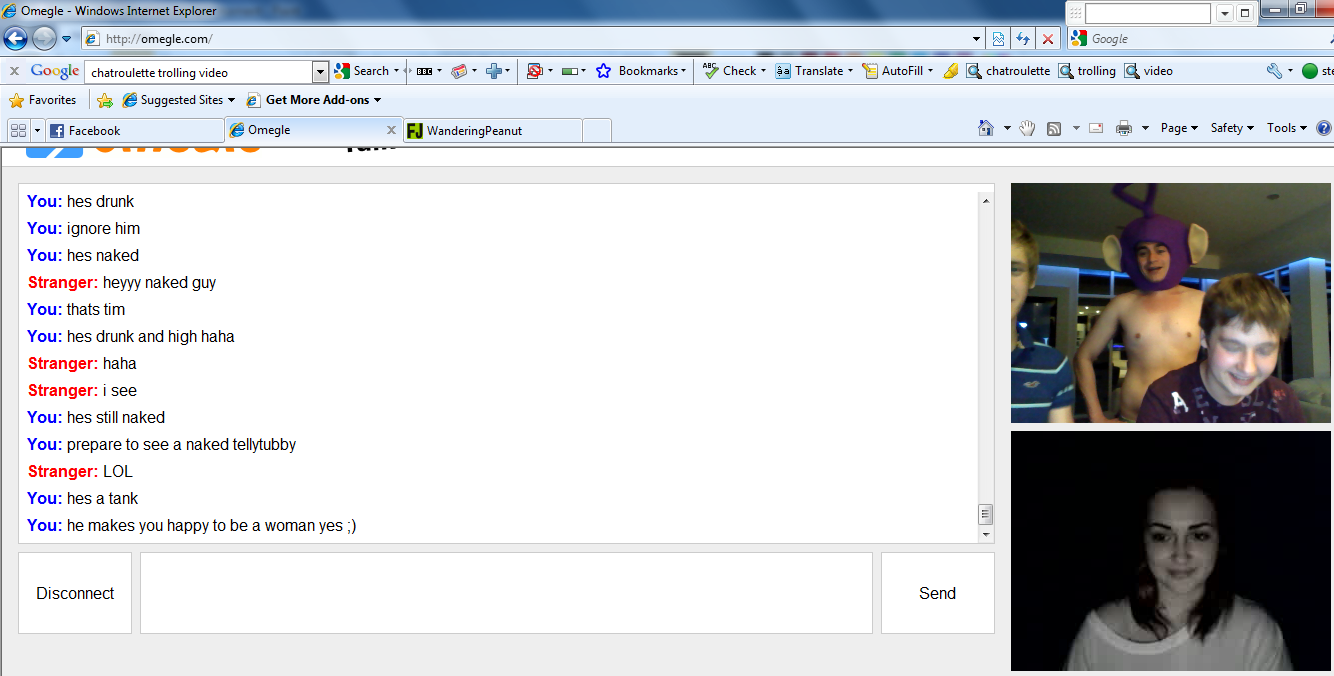This screenshot has height=676, width=1334.
Task: Open the Google Toolbar Bookmarks menu
Action: click(641, 71)
